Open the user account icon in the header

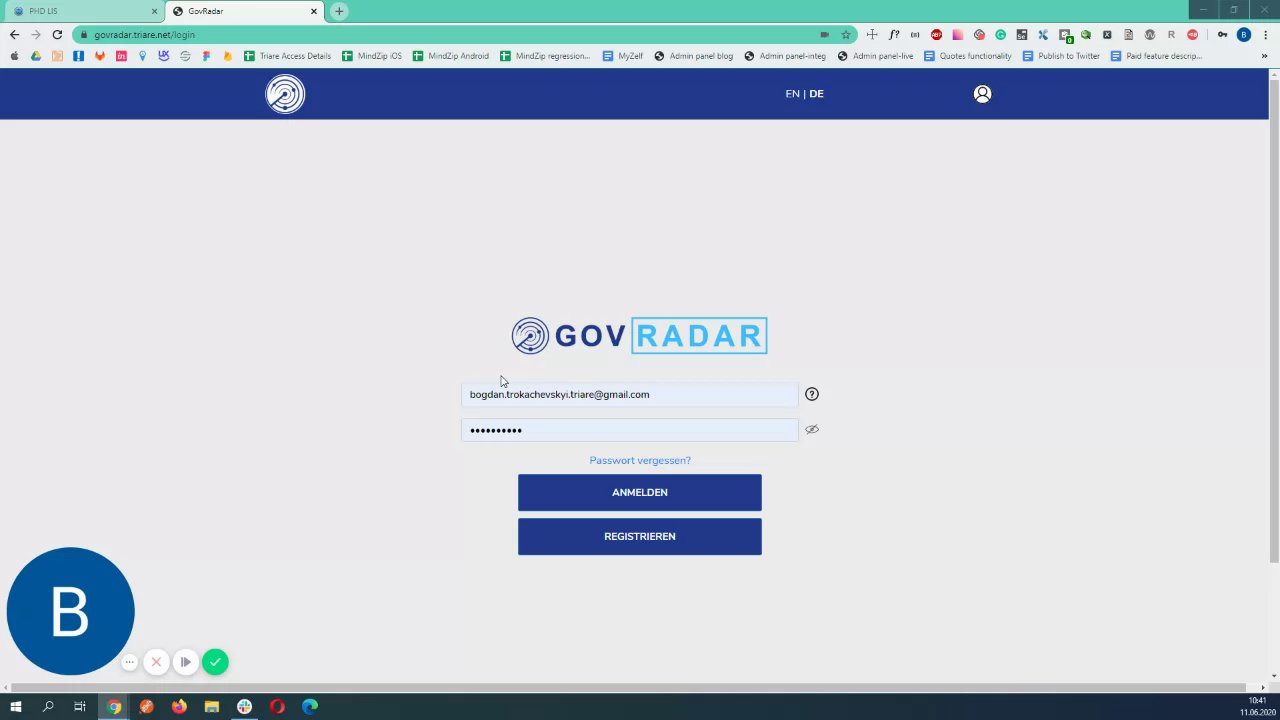point(982,94)
